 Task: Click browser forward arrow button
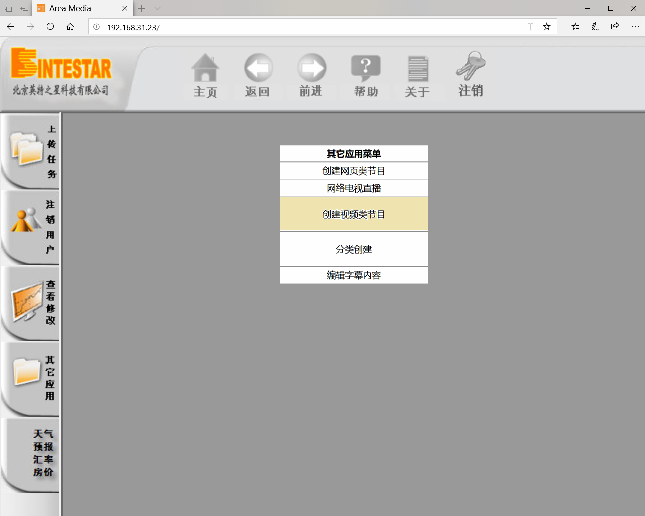pyautogui.click(x=30, y=27)
